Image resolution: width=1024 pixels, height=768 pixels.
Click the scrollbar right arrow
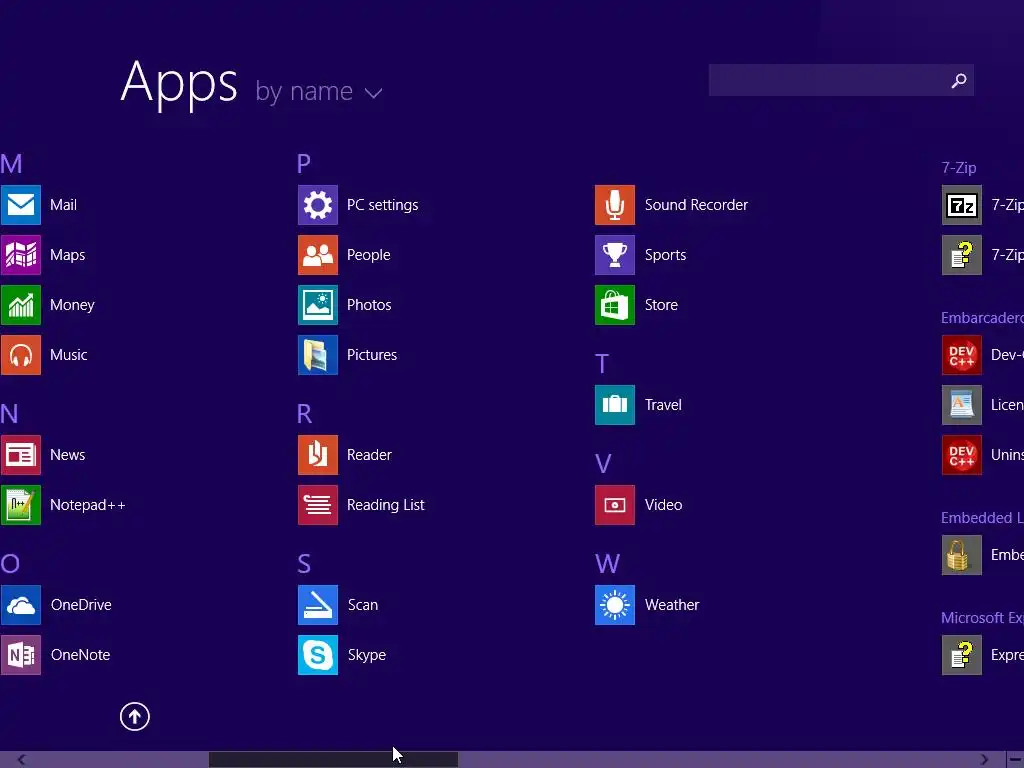click(984, 760)
